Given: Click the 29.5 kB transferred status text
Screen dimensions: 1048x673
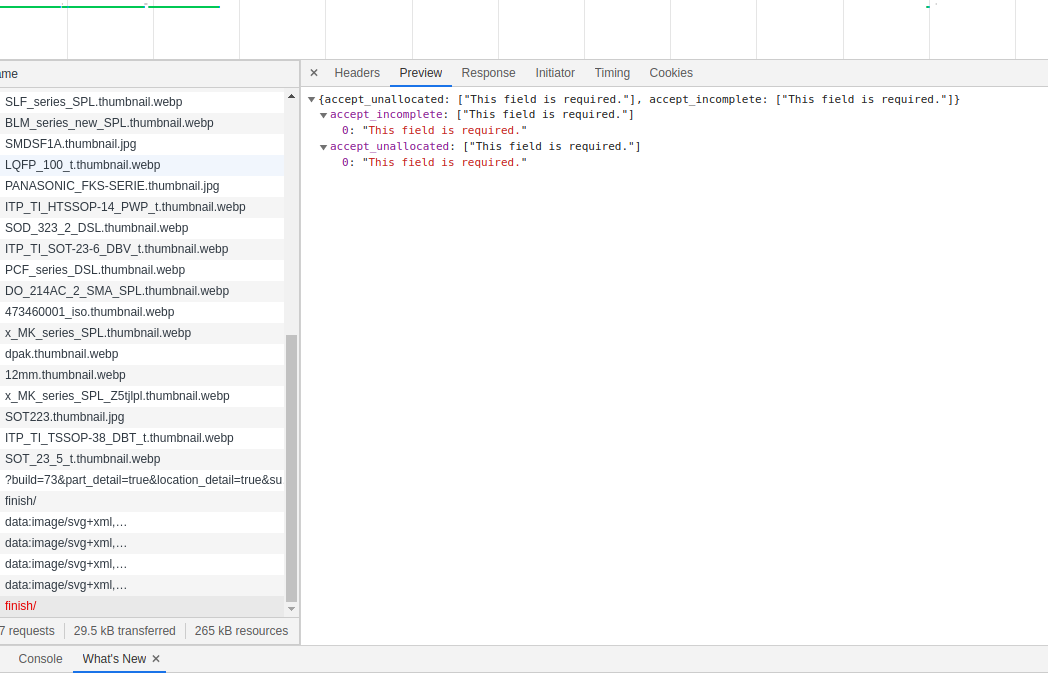Looking at the screenshot, I should click(124, 630).
